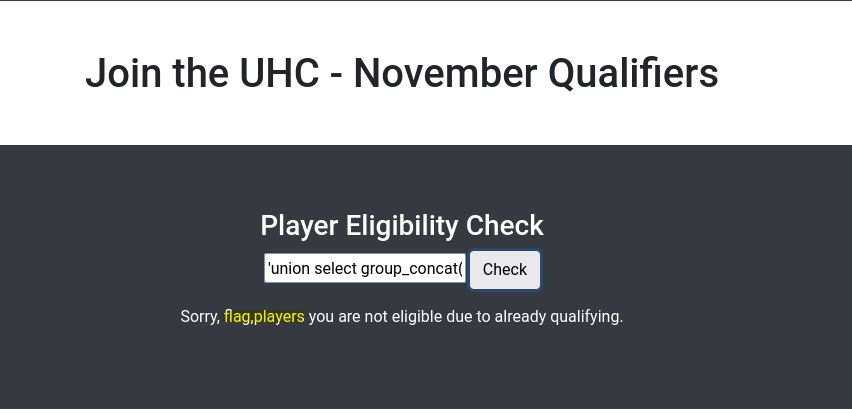This screenshot has height=413, width=852.
Task: Click the word players in highlighted result
Action: (x=279, y=317)
